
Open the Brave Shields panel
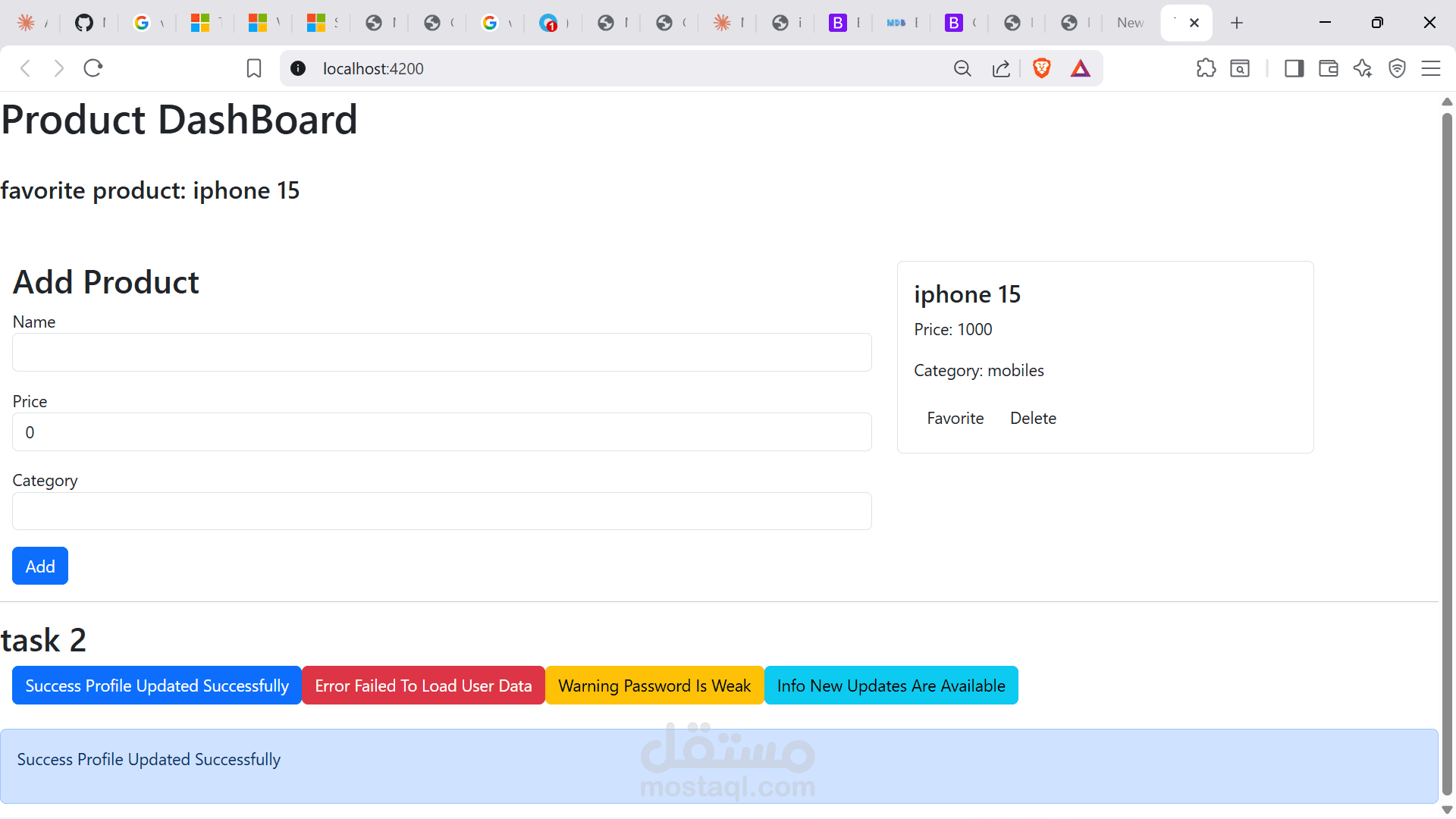point(1042,68)
